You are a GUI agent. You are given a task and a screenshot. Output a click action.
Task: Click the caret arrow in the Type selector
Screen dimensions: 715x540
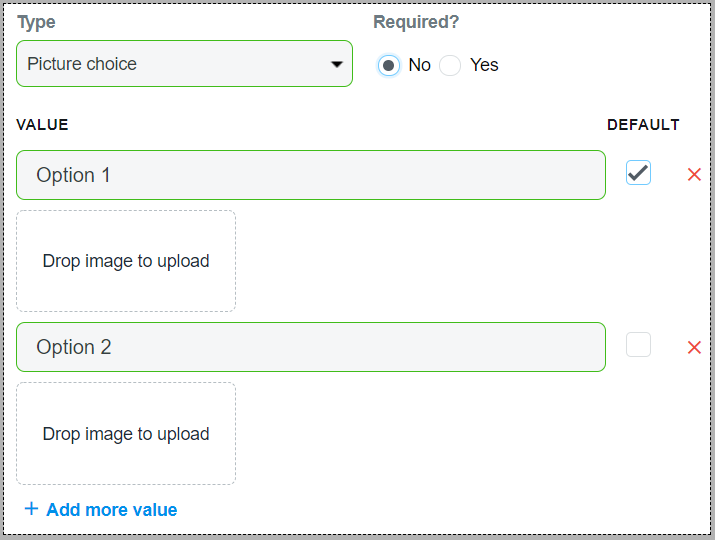[336, 65]
